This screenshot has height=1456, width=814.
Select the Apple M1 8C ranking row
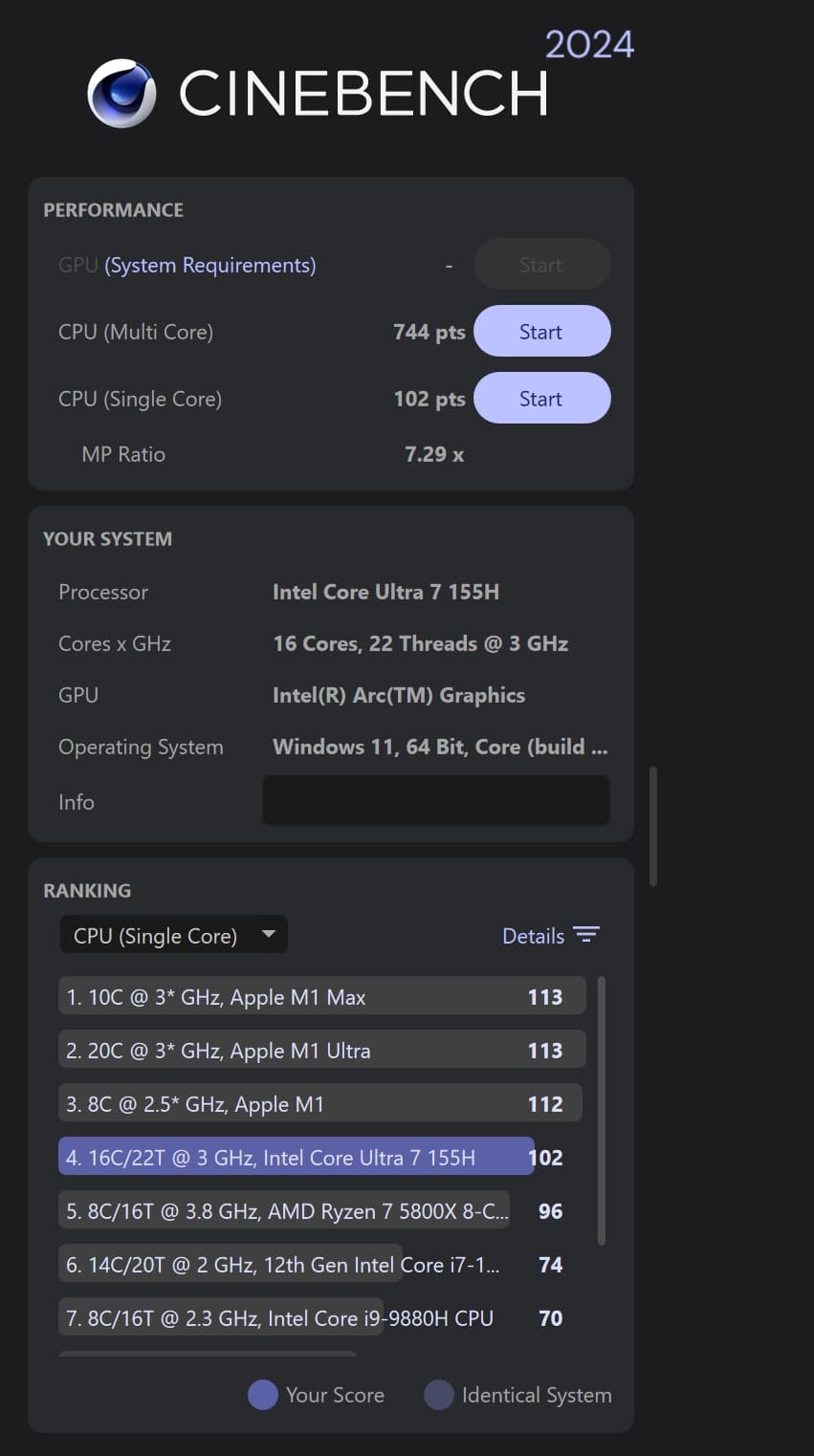(321, 1104)
